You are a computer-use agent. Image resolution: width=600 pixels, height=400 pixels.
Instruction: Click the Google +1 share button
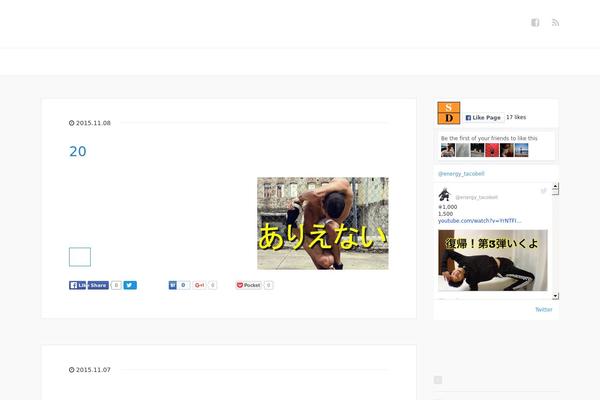(x=199, y=285)
